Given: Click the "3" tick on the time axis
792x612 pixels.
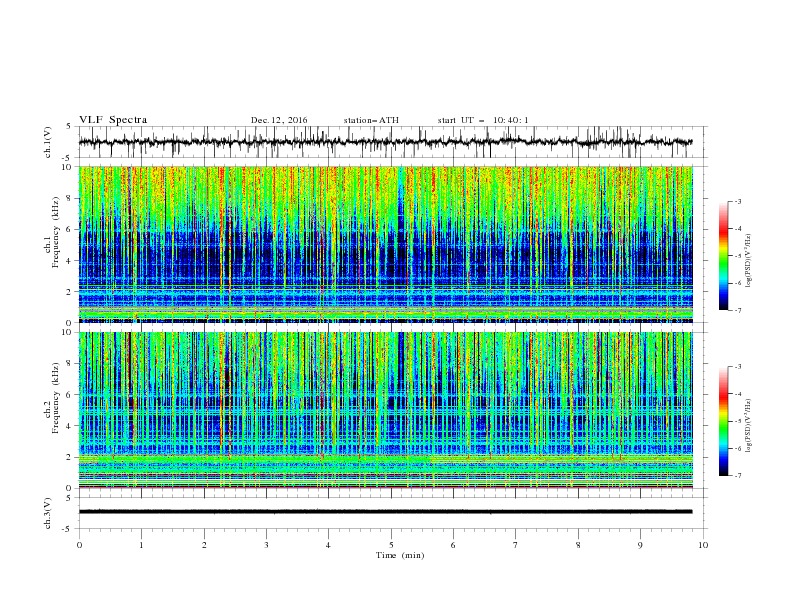Looking at the screenshot, I should point(266,545).
